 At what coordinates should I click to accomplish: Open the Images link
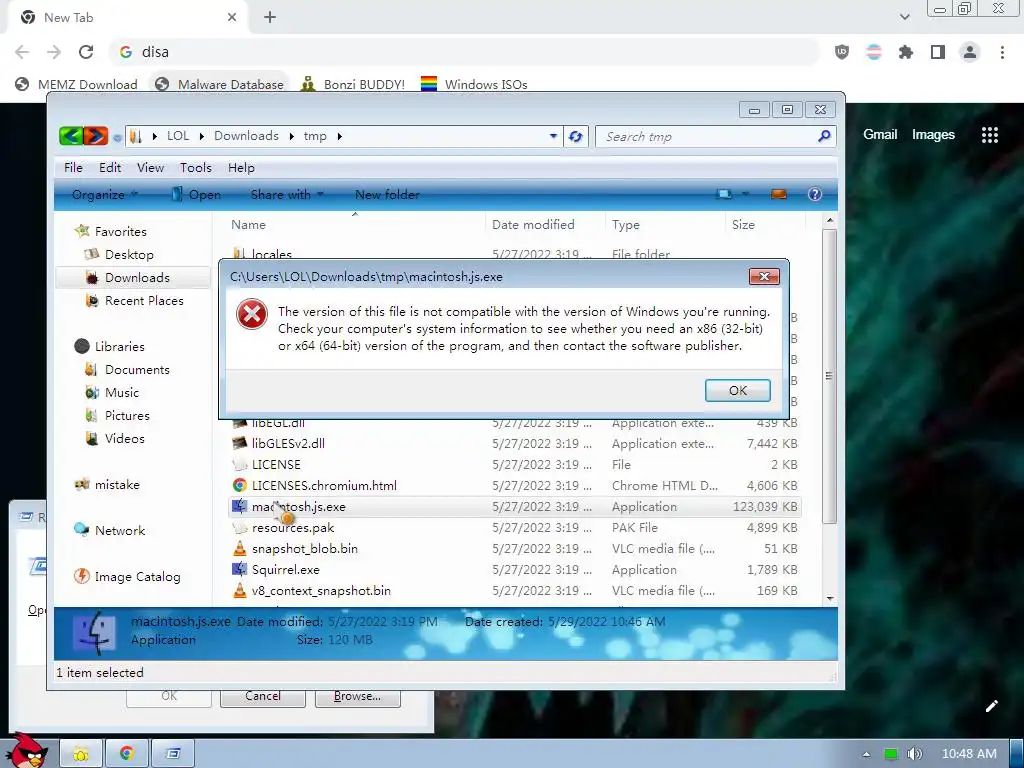[x=933, y=135]
